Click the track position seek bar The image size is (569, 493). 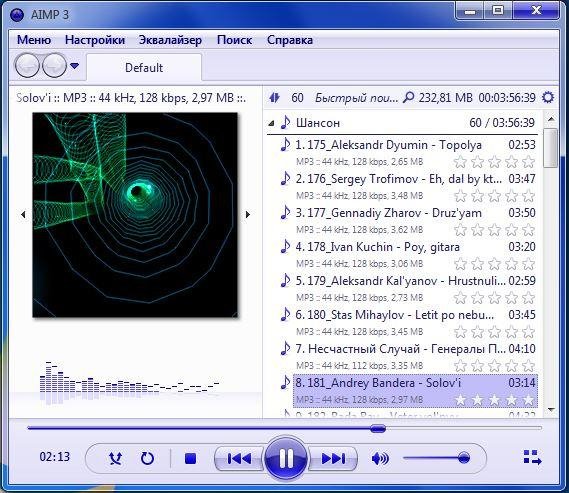pyautogui.click(x=284, y=428)
